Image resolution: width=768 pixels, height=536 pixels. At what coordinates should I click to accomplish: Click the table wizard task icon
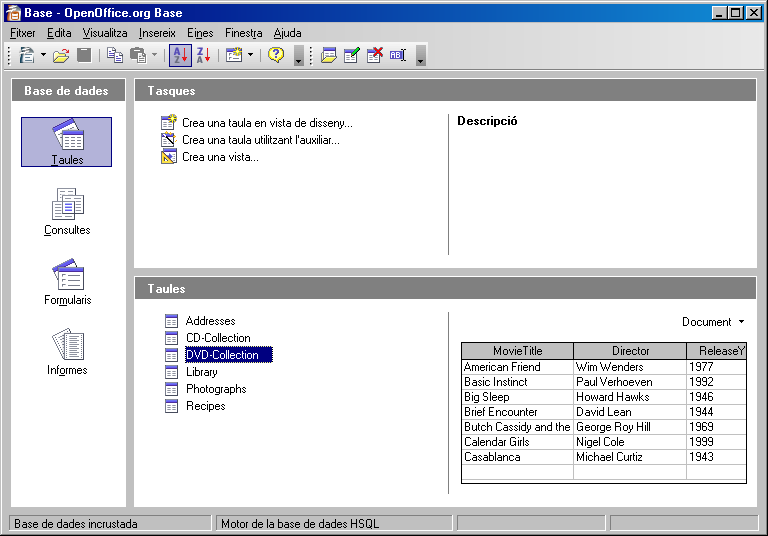coord(168,140)
